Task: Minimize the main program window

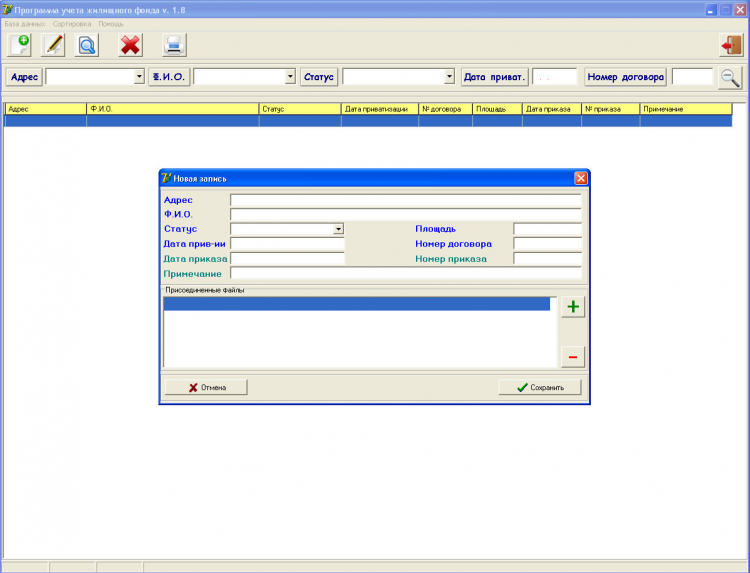Action: coord(711,10)
